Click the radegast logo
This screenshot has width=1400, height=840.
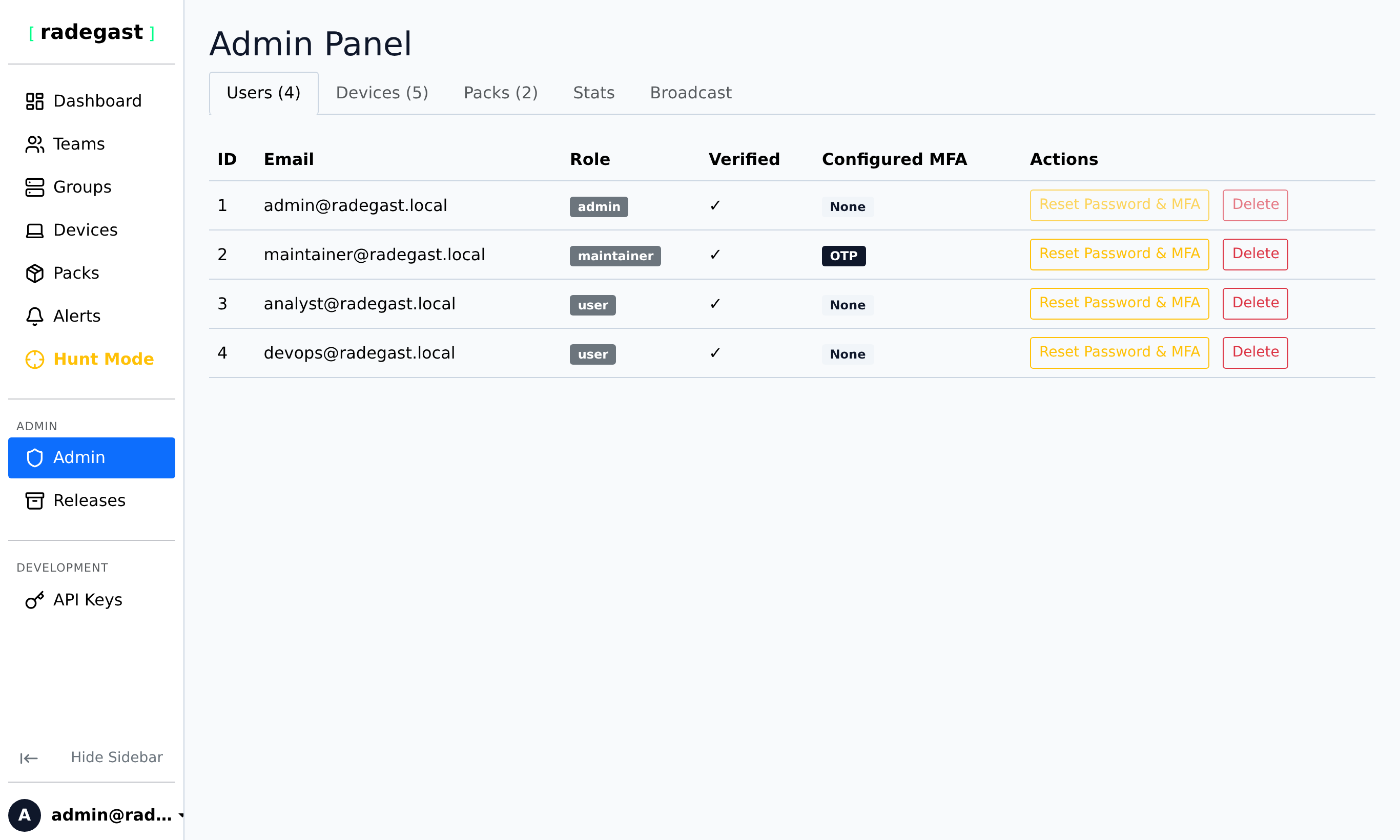(92, 32)
